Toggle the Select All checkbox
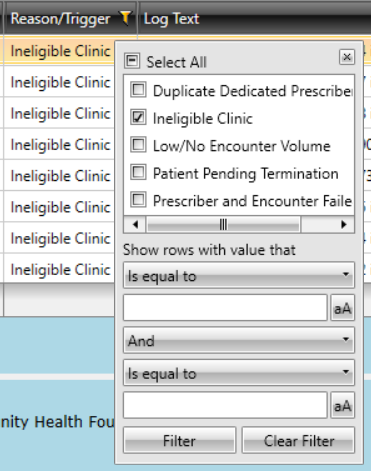 132,61
